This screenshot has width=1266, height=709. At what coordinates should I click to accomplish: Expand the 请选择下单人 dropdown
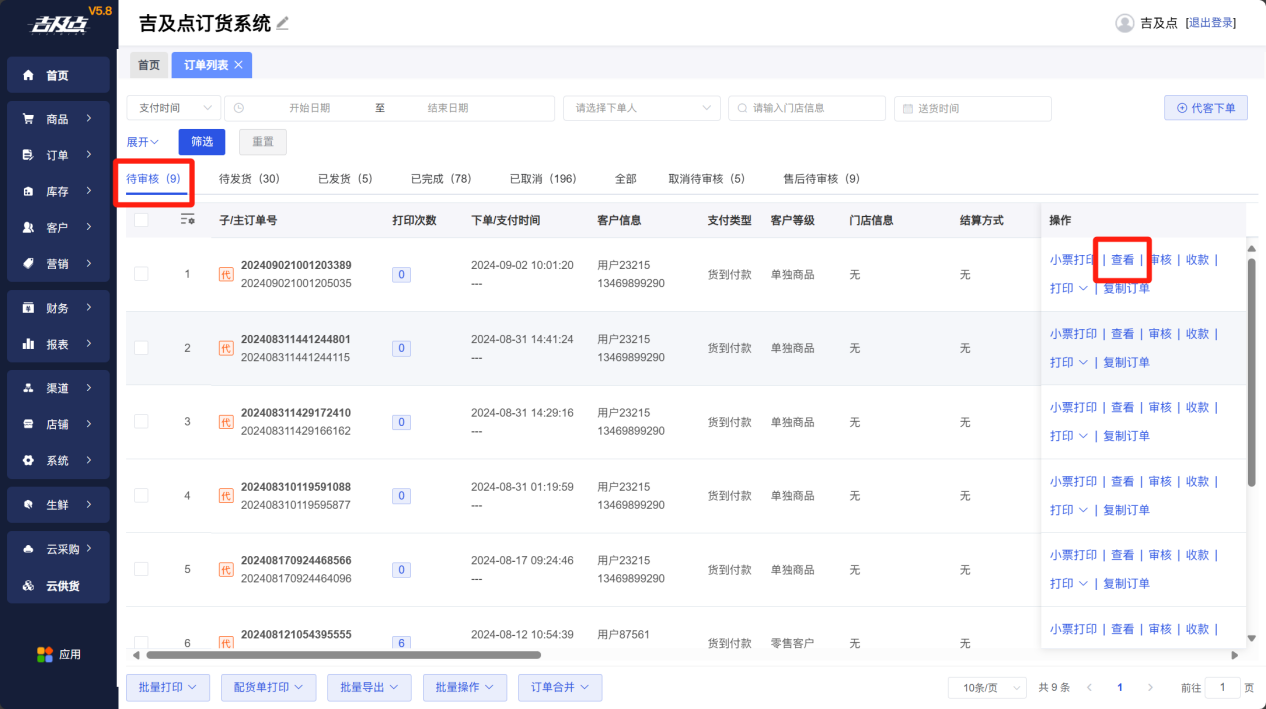(641, 108)
